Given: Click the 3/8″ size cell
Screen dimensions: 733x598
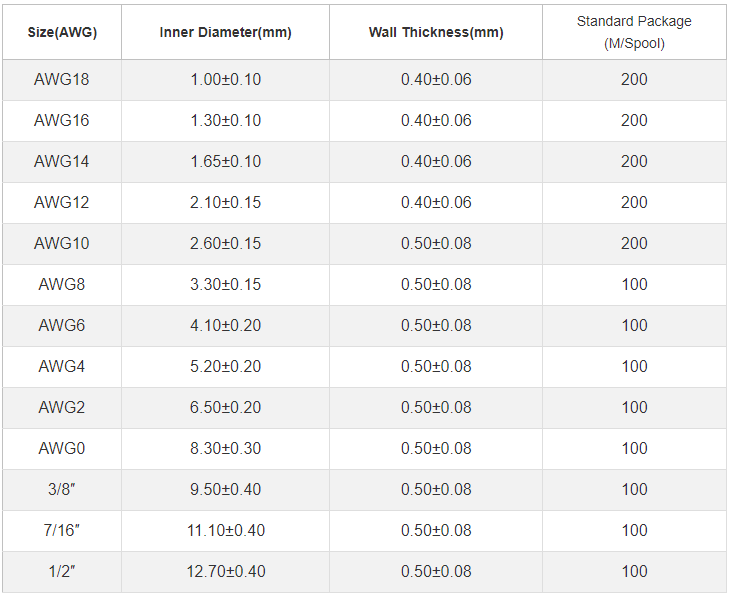Looking at the screenshot, I should click(62, 490).
